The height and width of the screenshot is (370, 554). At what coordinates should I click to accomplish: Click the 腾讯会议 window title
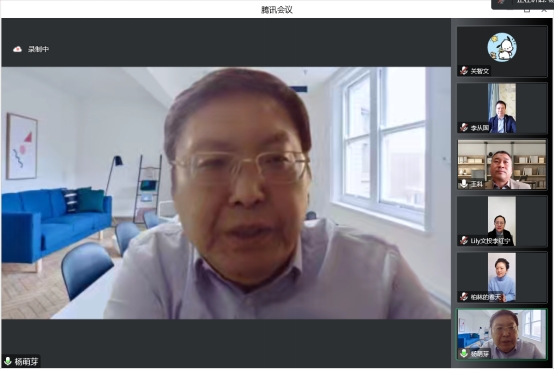coord(277,10)
